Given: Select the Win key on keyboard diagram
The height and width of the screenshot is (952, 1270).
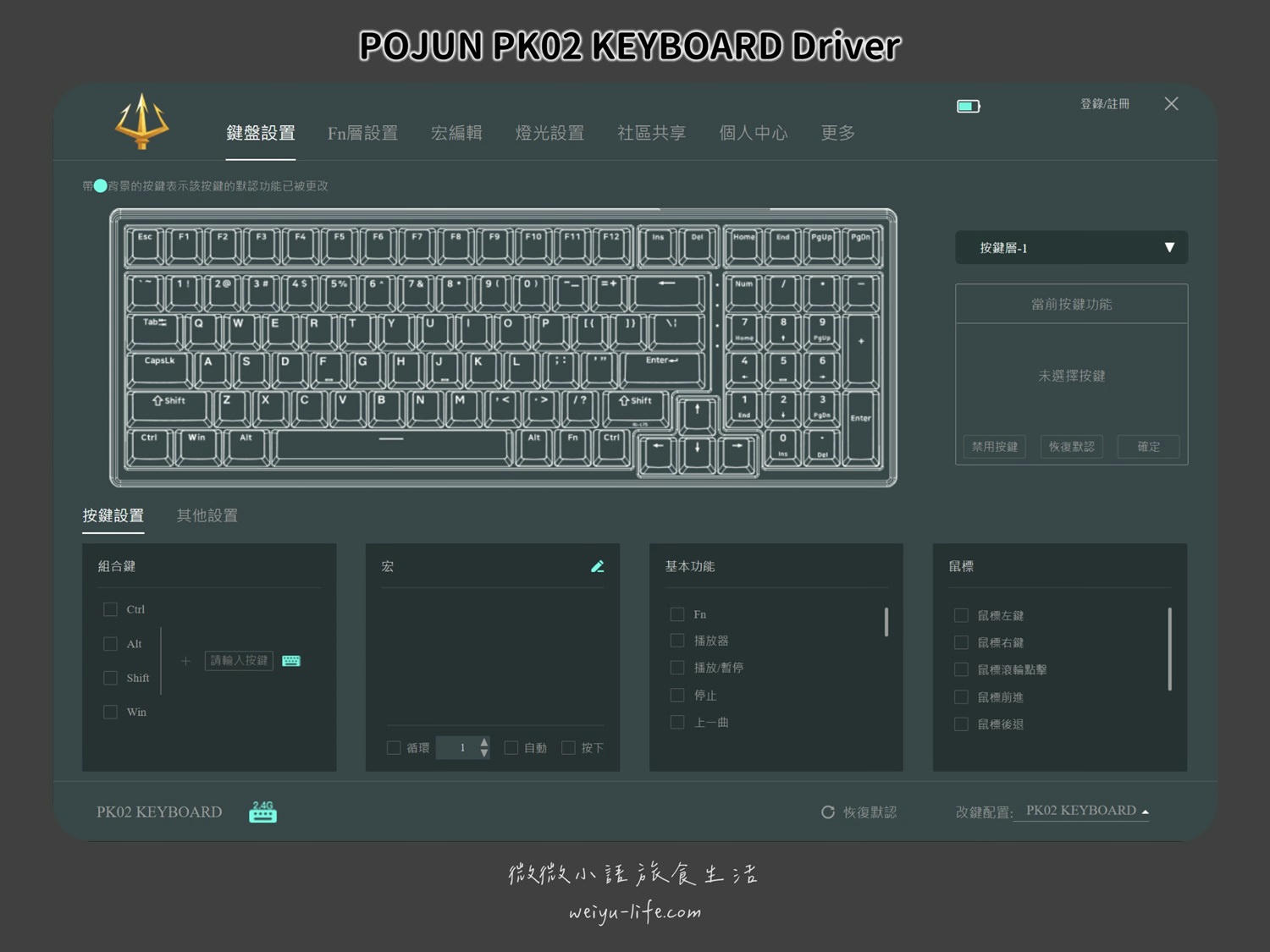Looking at the screenshot, I should [x=197, y=447].
